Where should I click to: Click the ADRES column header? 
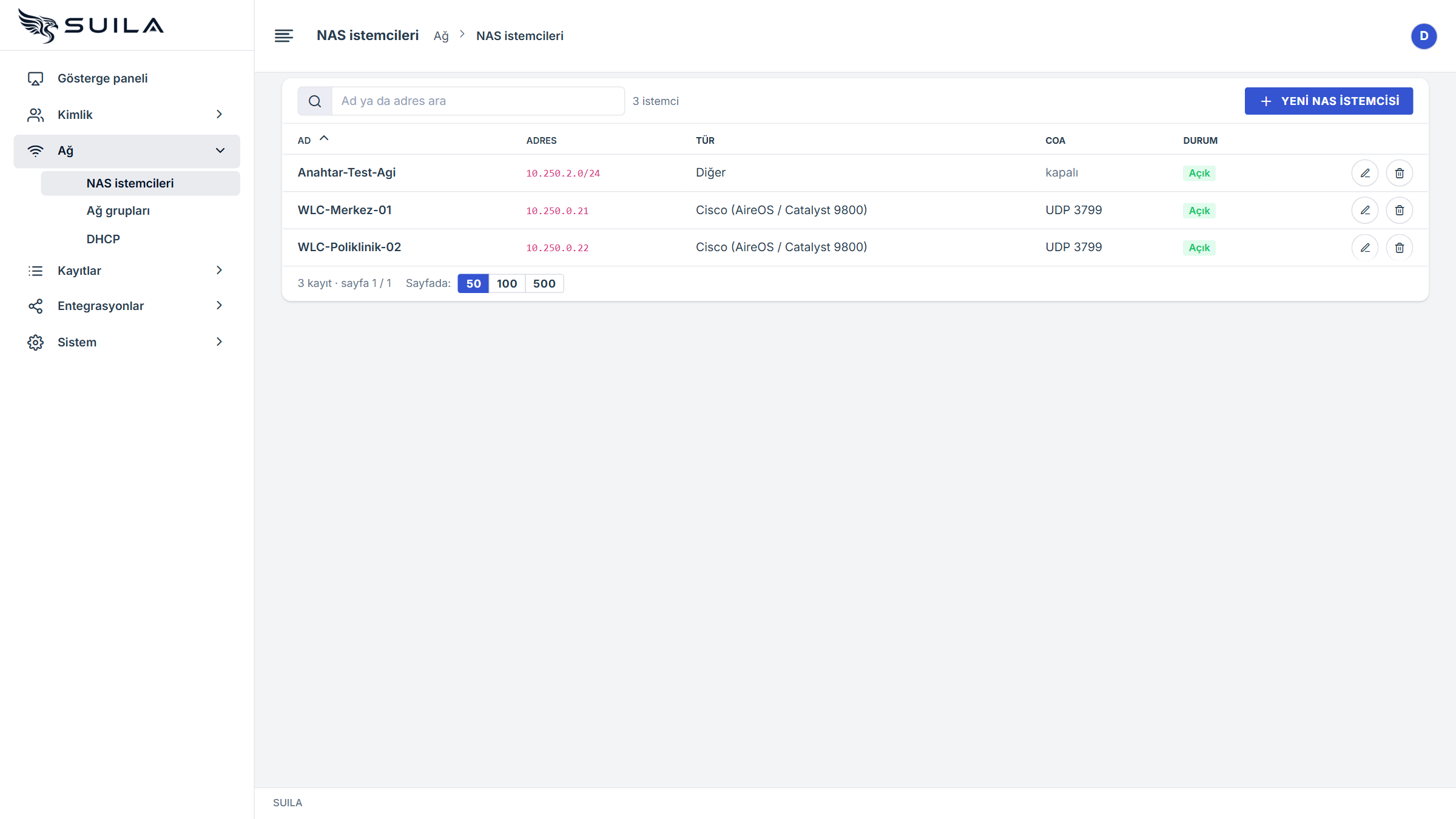coord(541,140)
